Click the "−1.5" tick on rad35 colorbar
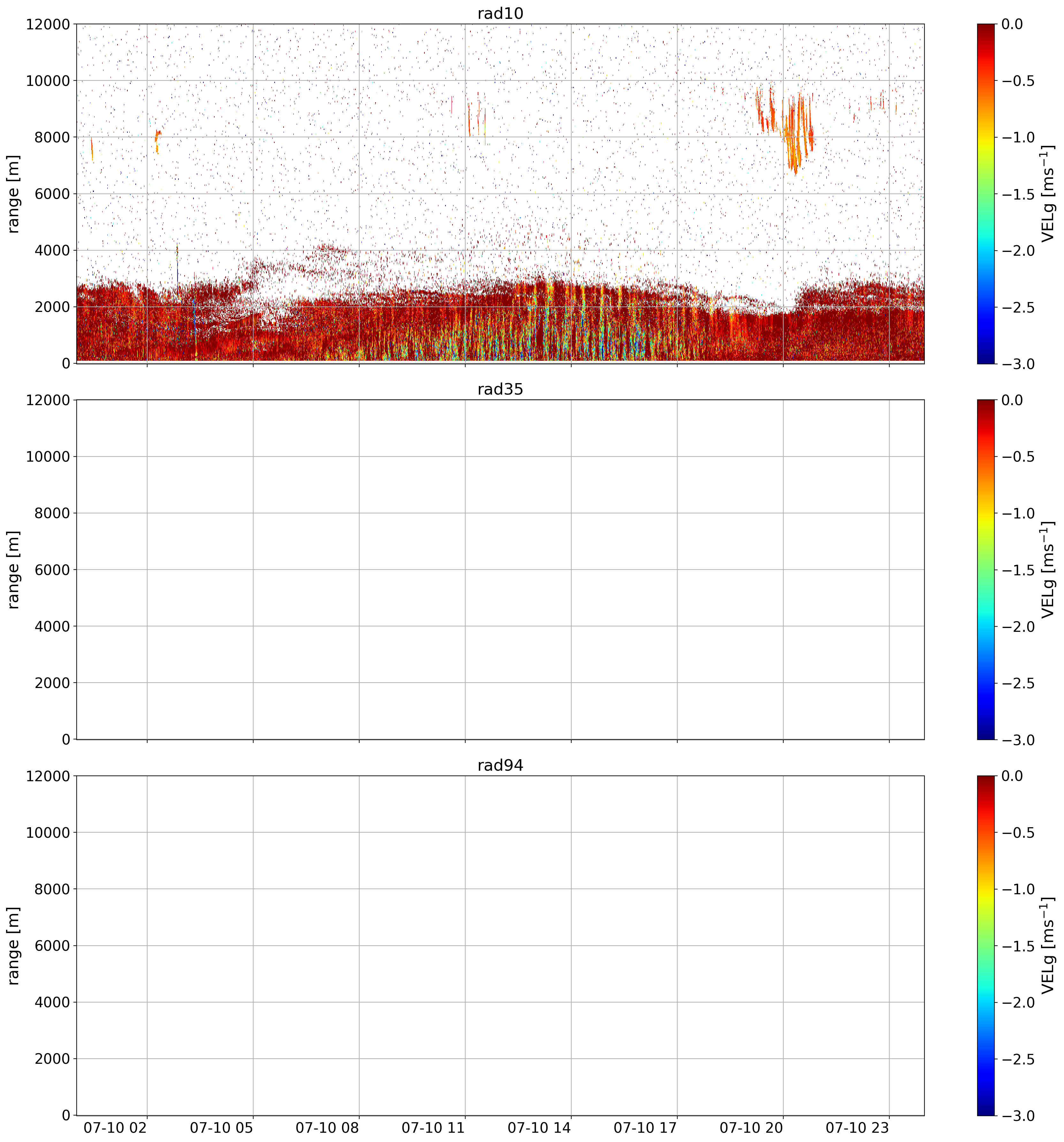The width and height of the screenshot is (1064, 1142). point(1018,570)
